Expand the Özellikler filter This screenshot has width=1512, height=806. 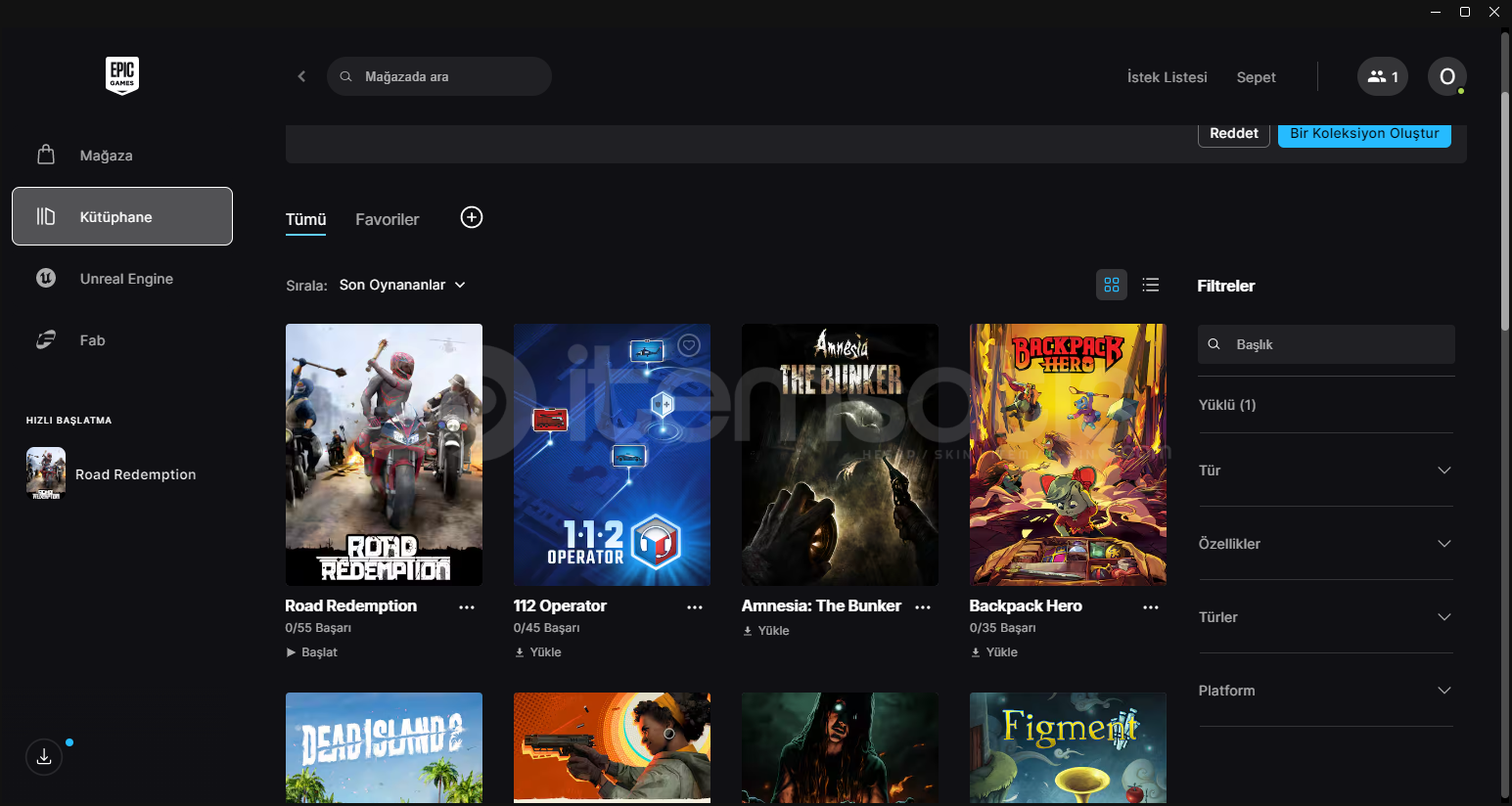(x=1326, y=544)
